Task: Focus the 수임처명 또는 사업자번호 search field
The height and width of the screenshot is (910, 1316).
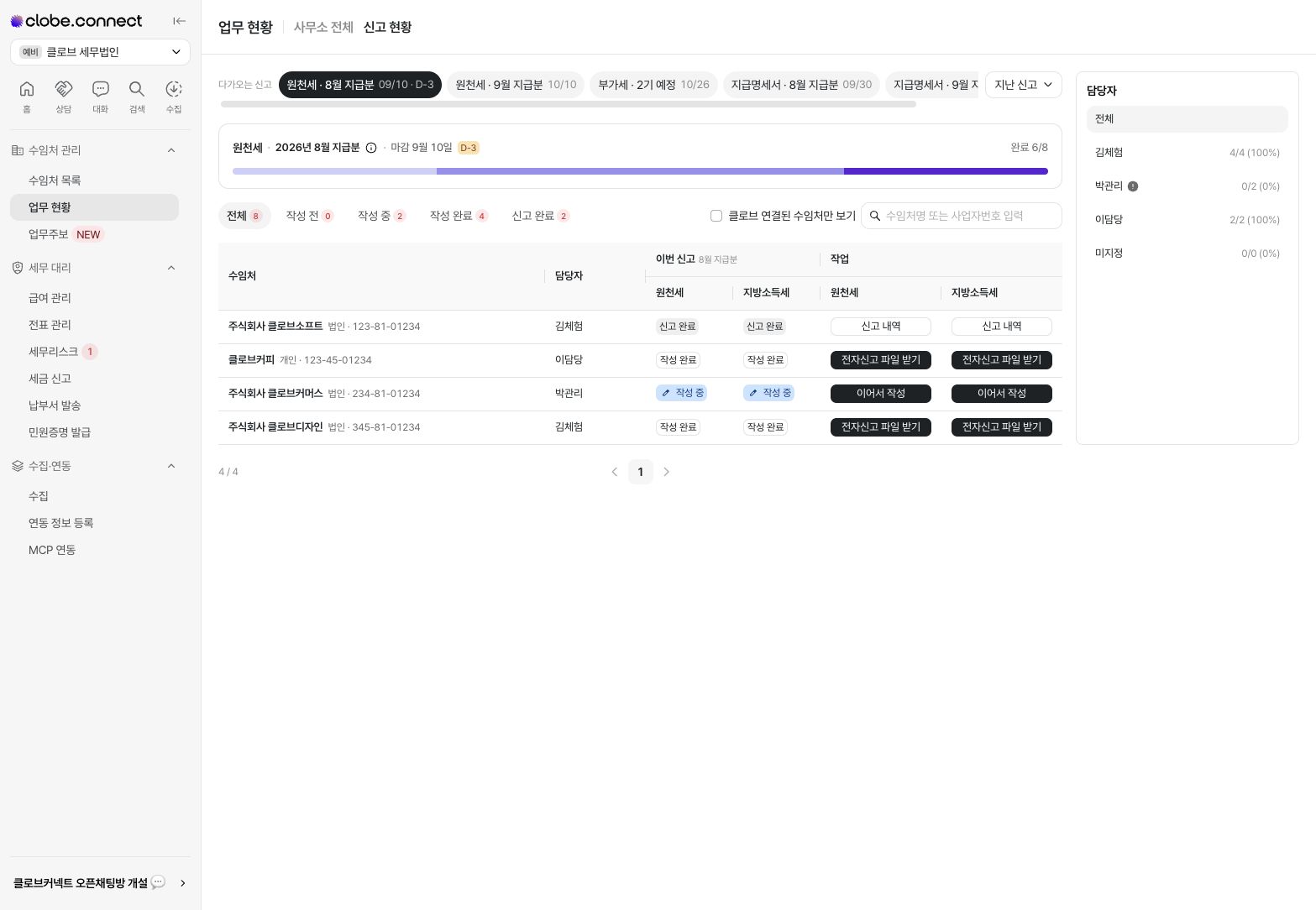Action: pyautogui.click(x=962, y=216)
